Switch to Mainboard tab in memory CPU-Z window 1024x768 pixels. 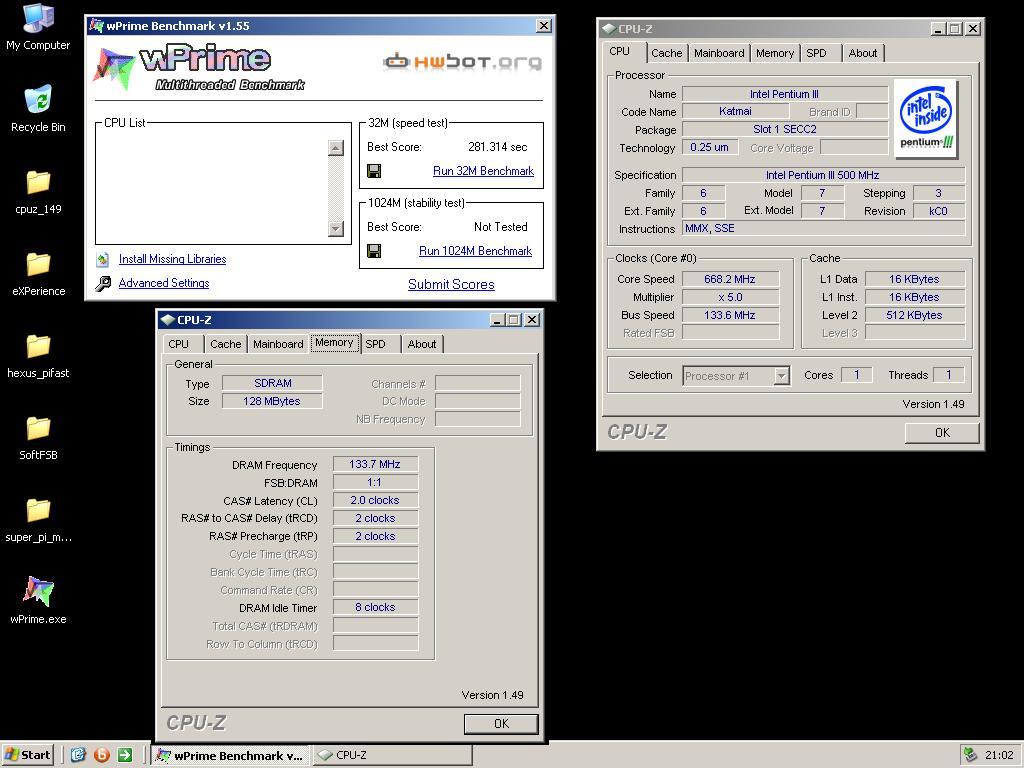click(x=278, y=344)
